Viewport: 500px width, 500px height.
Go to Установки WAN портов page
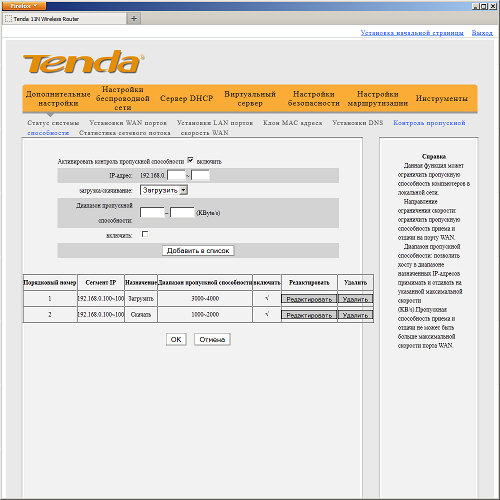coord(128,123)
